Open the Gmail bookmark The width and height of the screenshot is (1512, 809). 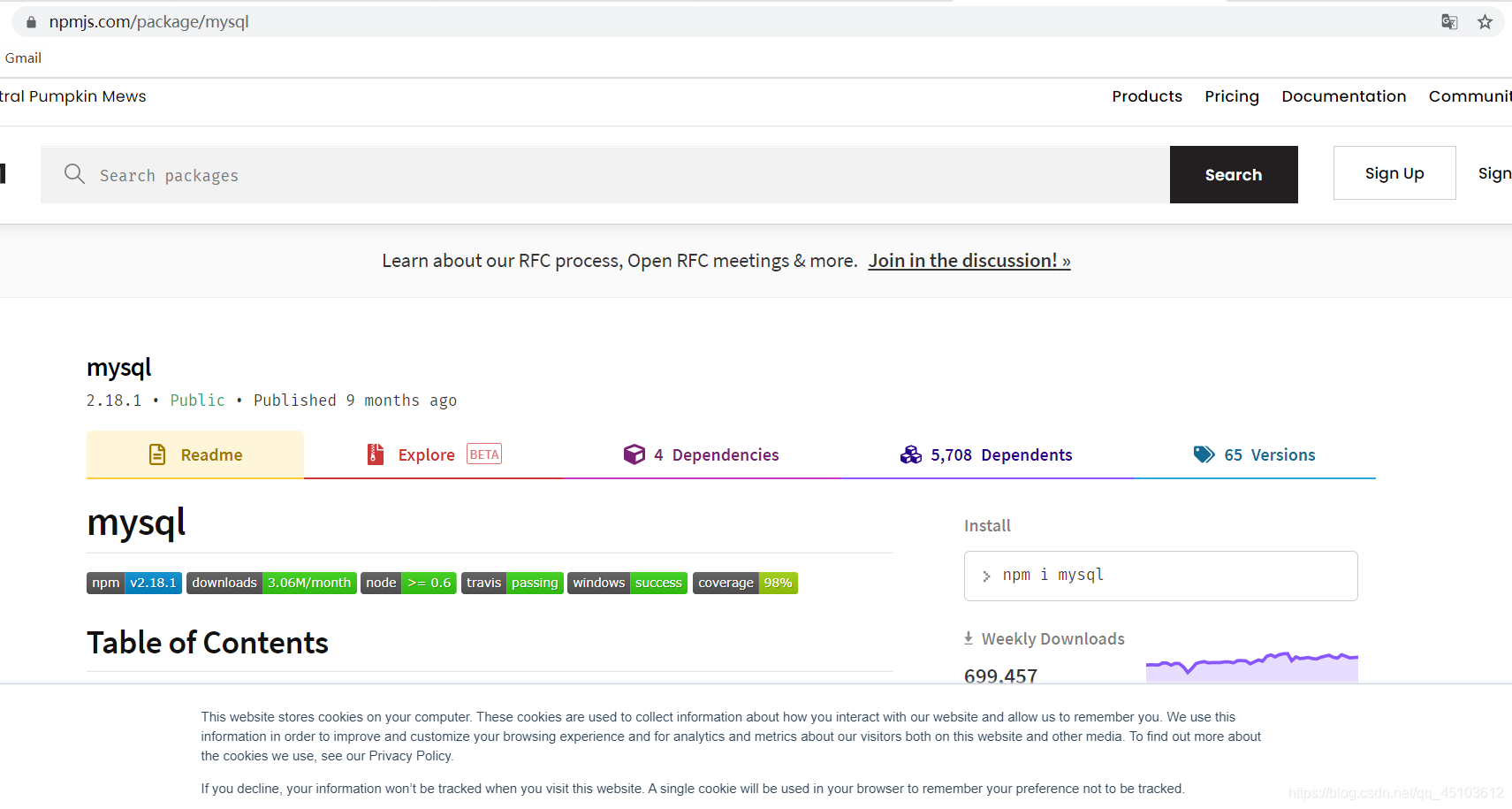23,58
